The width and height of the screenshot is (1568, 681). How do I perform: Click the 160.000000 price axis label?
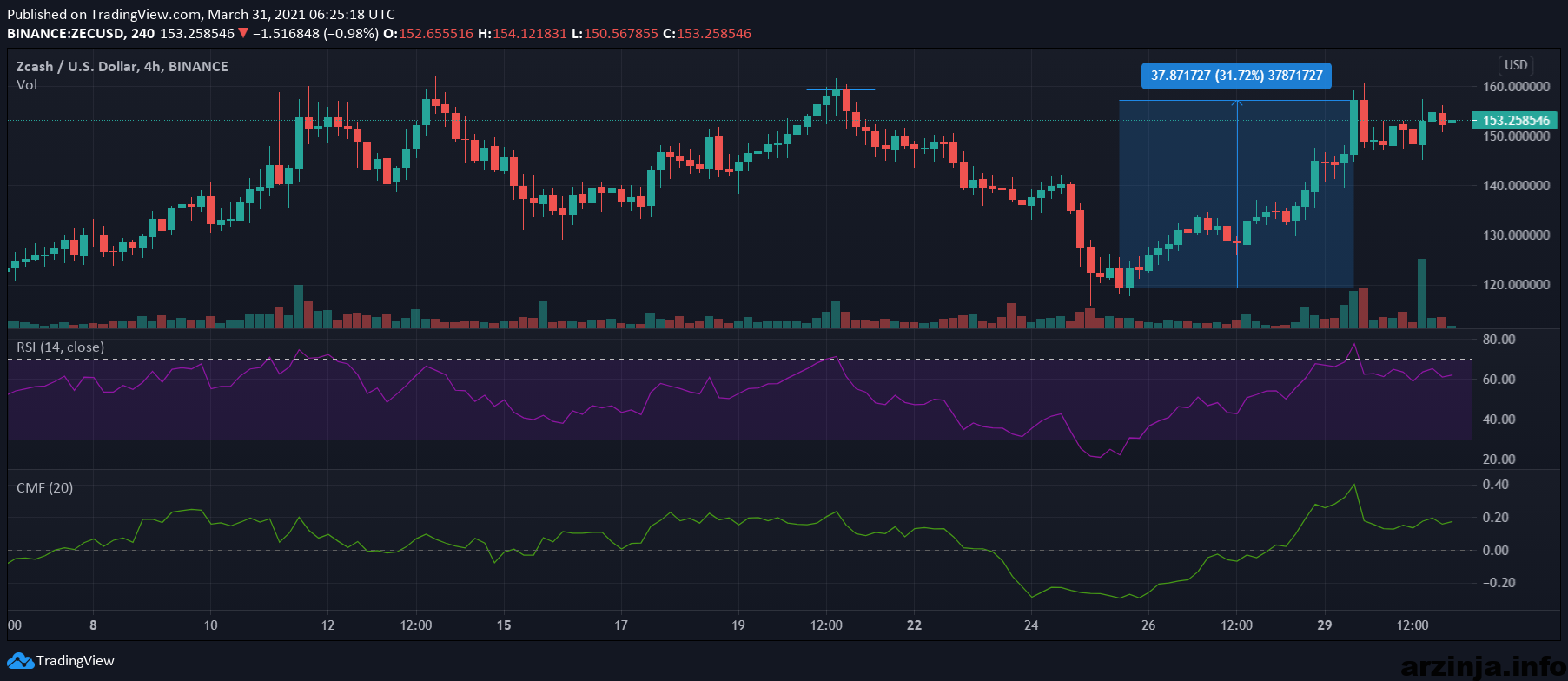pyautogui.click(x=1516, y=87)
